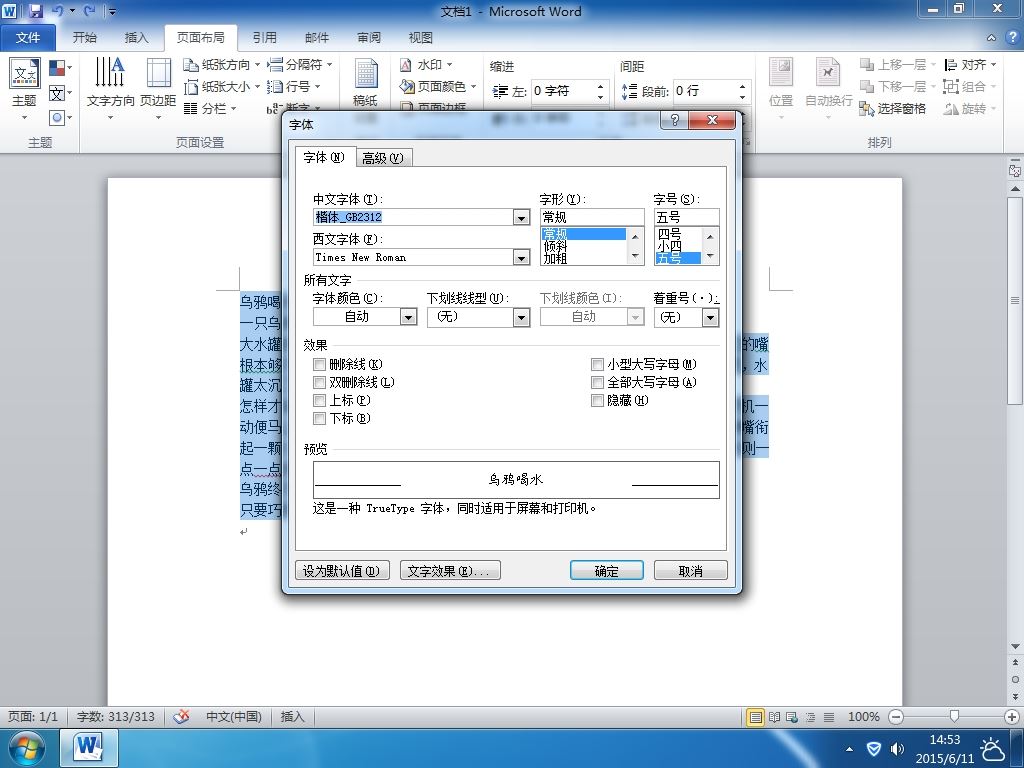The height and width of the screenshot is (768, 1024).
Task: Open Margins (页边距) menu
Action: [158, 89]
